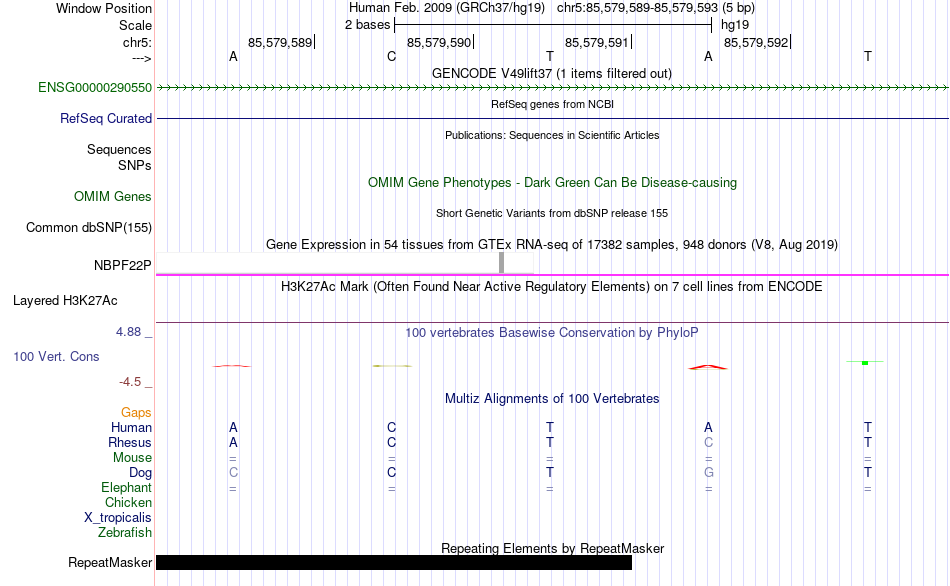Click the Zebrafish species label
This screenshot has height=586, width=950.
pyautogui.click(x=125, y=532)
